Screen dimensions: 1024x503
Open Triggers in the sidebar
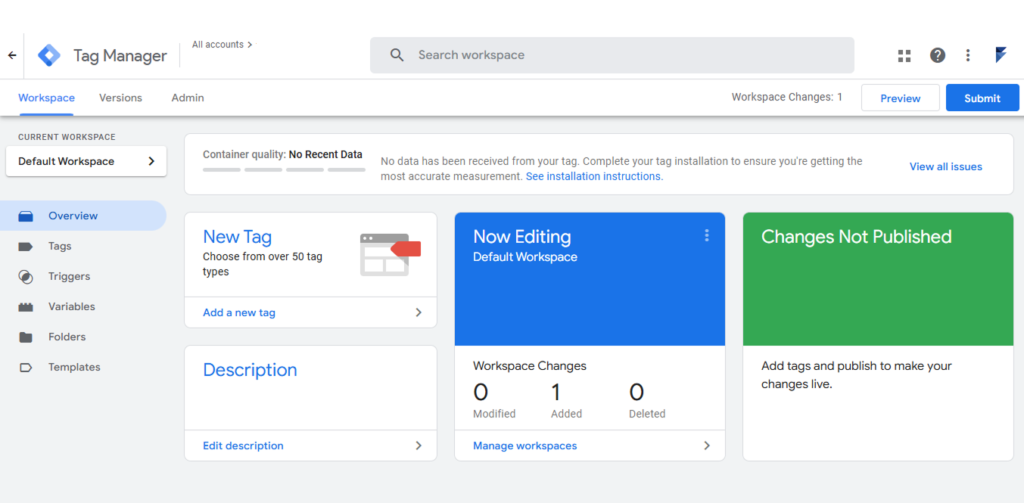point(68,277)
